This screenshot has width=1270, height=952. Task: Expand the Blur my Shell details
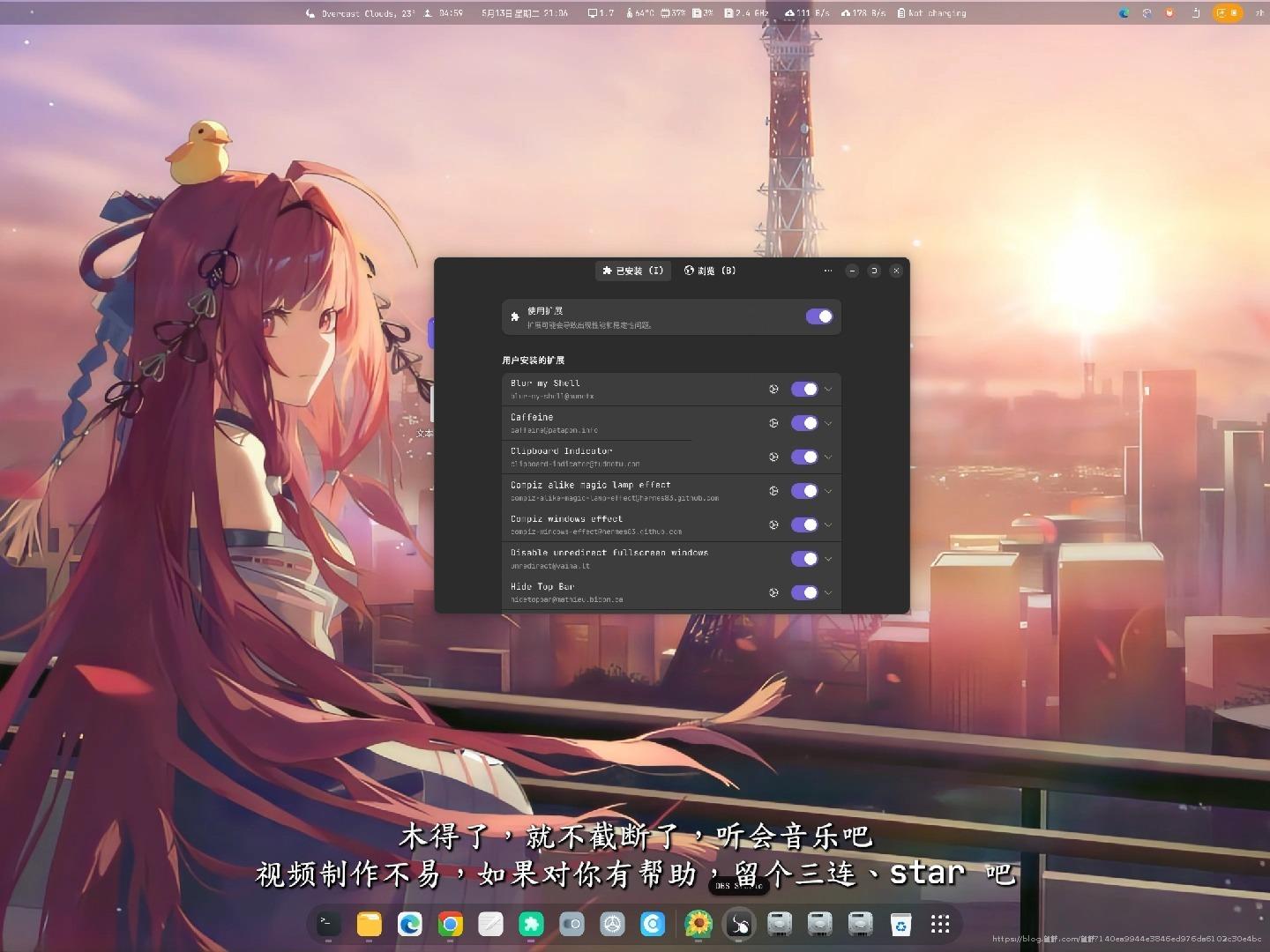[828, 389]
